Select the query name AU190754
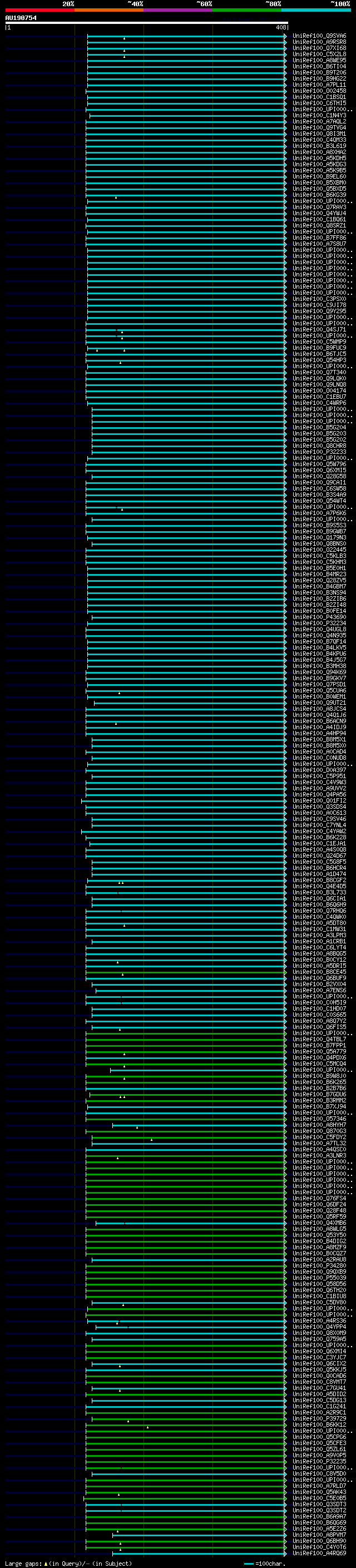Screen dimensions: 356x1568 [21, 18]
